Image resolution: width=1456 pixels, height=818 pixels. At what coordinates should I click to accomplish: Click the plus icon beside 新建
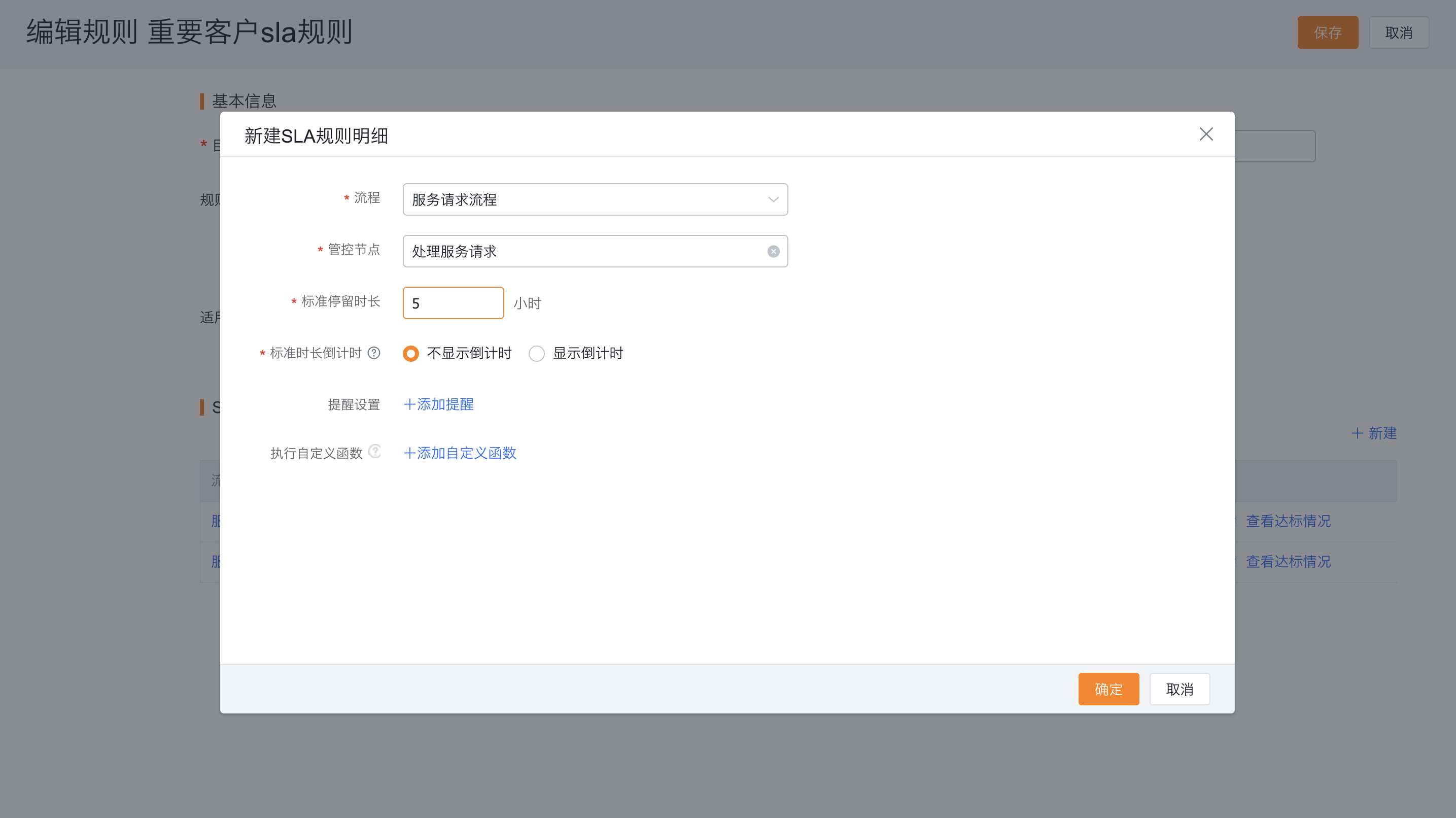1359,433
